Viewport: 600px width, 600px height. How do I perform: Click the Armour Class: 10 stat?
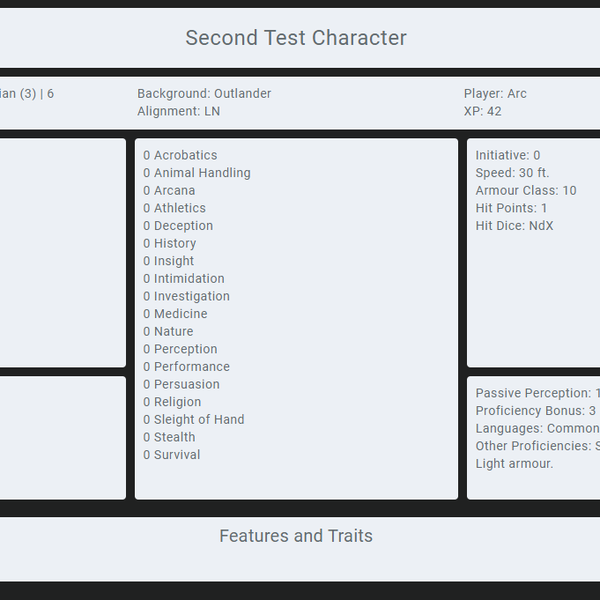tap(526, 191)
